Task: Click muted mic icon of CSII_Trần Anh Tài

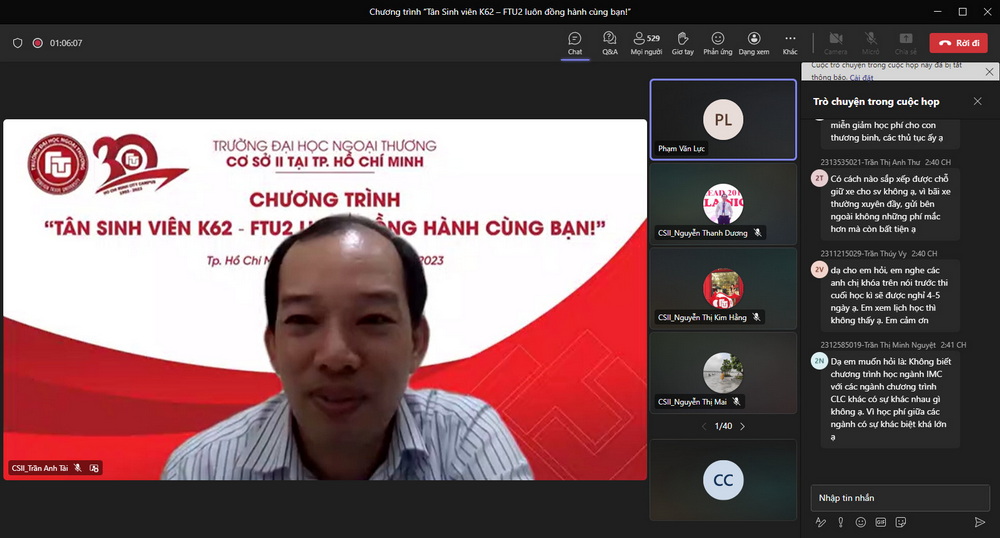Action: point(78,468)
